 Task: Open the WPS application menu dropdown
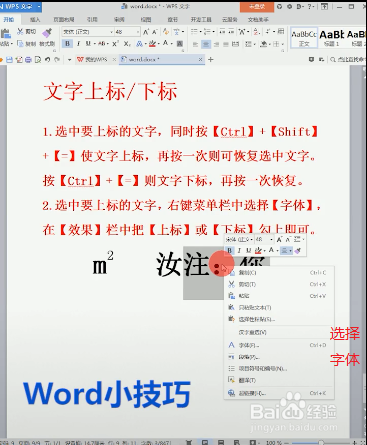tap(39, 6)
